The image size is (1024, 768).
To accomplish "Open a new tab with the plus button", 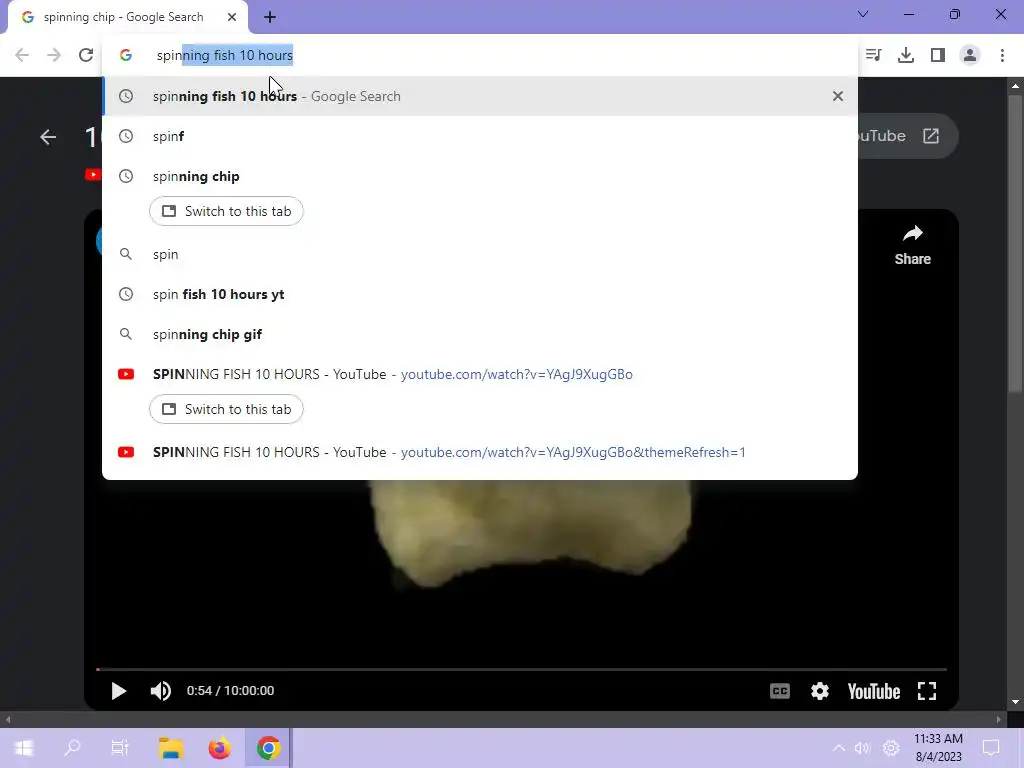I will 270,17.
